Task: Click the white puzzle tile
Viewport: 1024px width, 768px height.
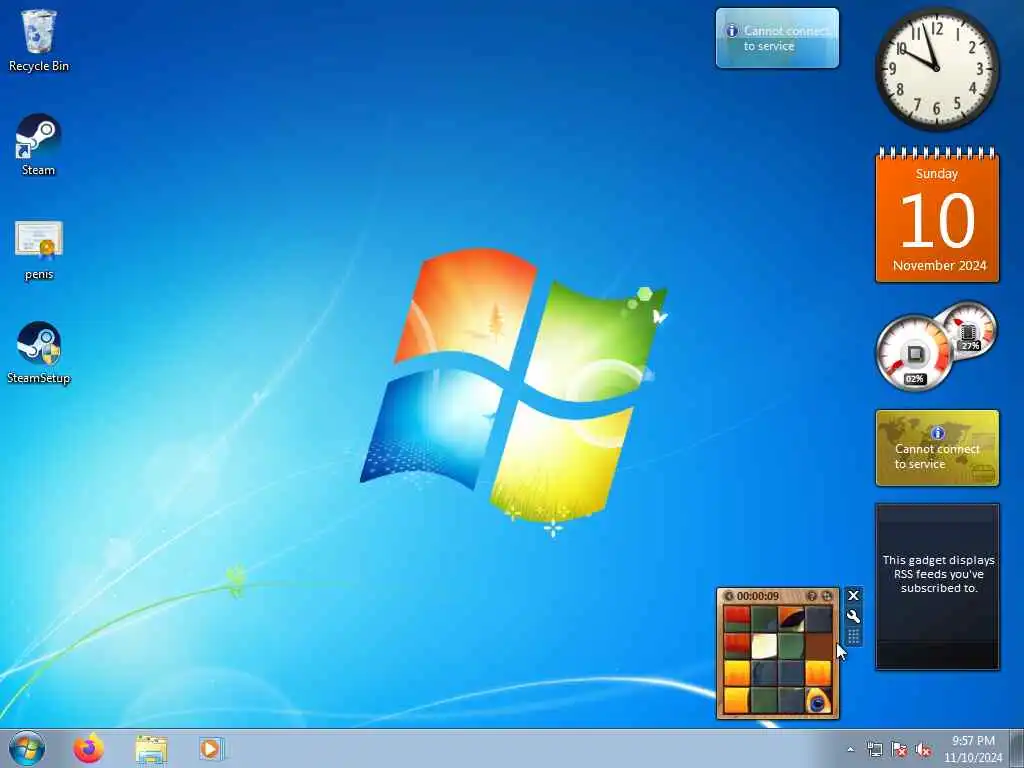Action: tap(764, 647)
